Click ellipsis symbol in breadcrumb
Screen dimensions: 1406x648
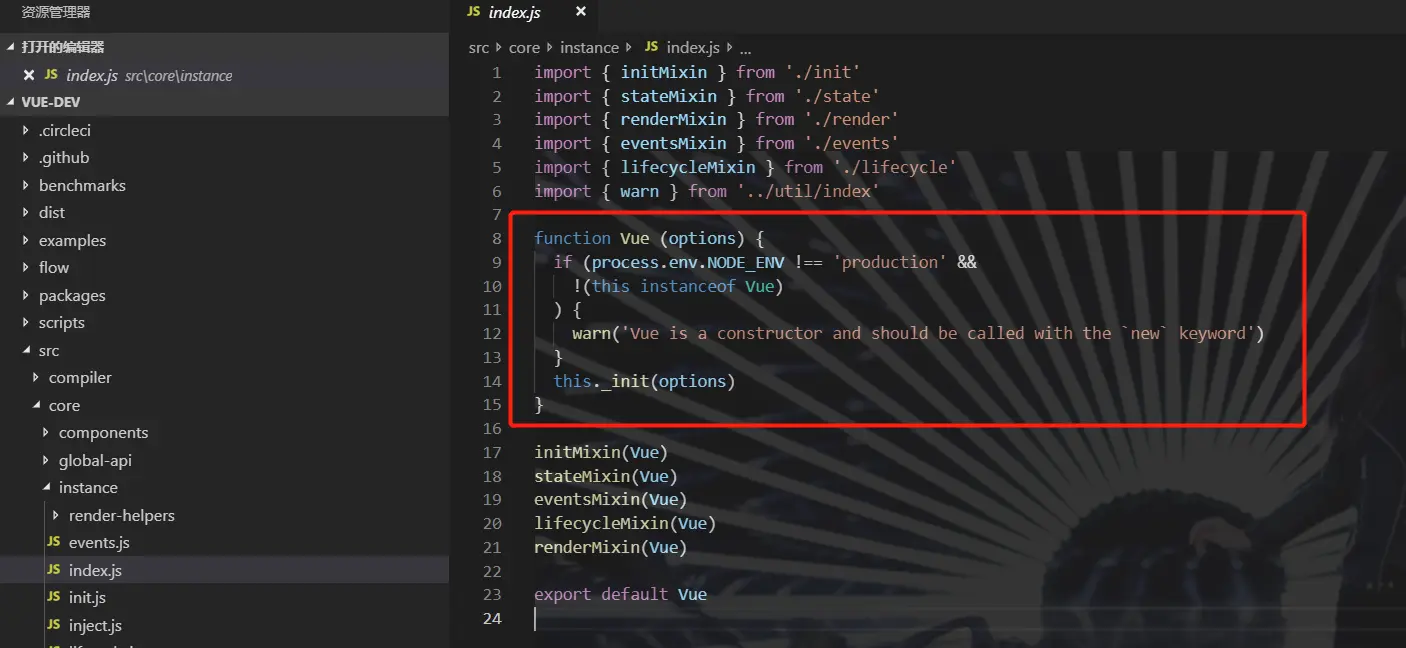coord(745,49)
